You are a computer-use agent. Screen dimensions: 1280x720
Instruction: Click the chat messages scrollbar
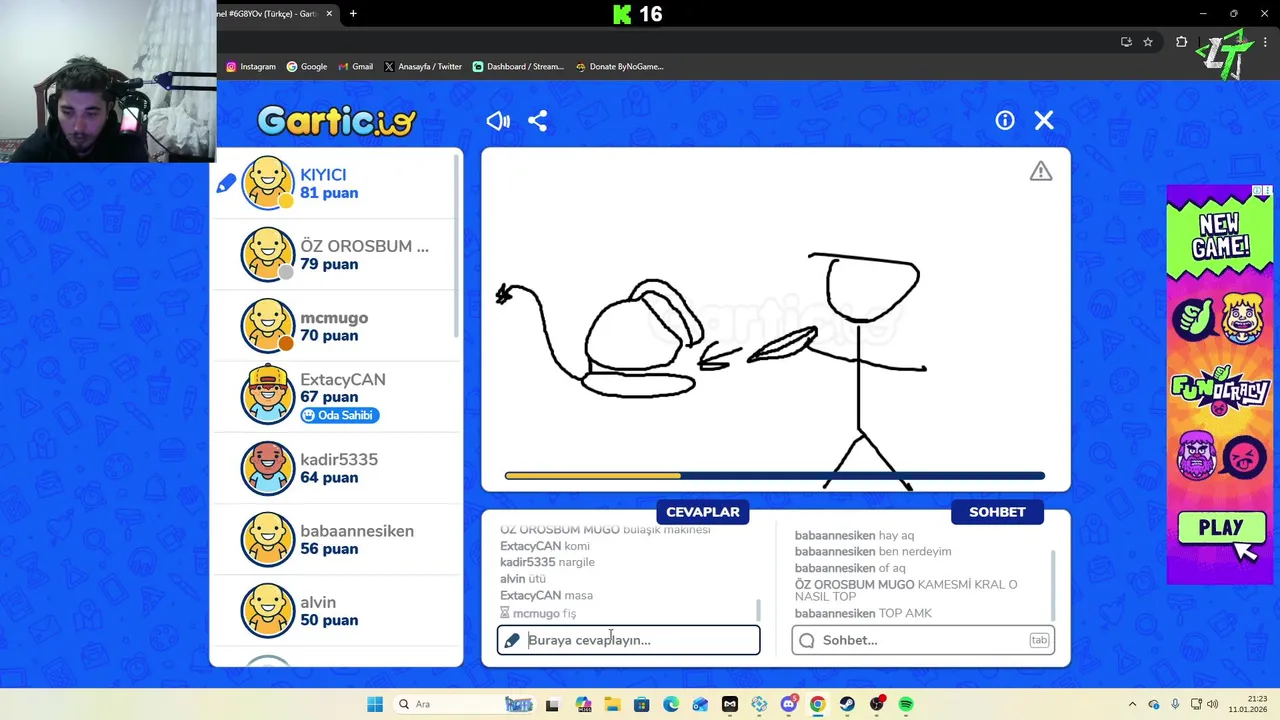point(1052,585)
